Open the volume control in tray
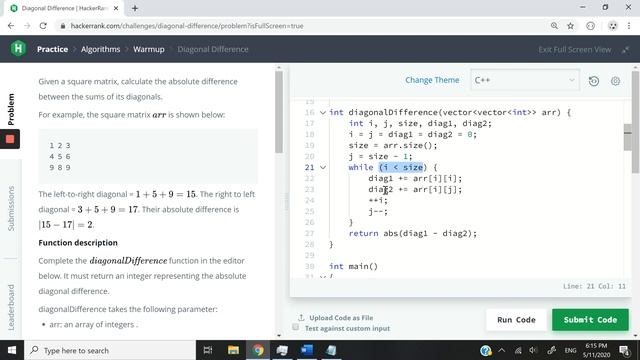The height and width of the screenshot is (360, 640). [533, 350]
